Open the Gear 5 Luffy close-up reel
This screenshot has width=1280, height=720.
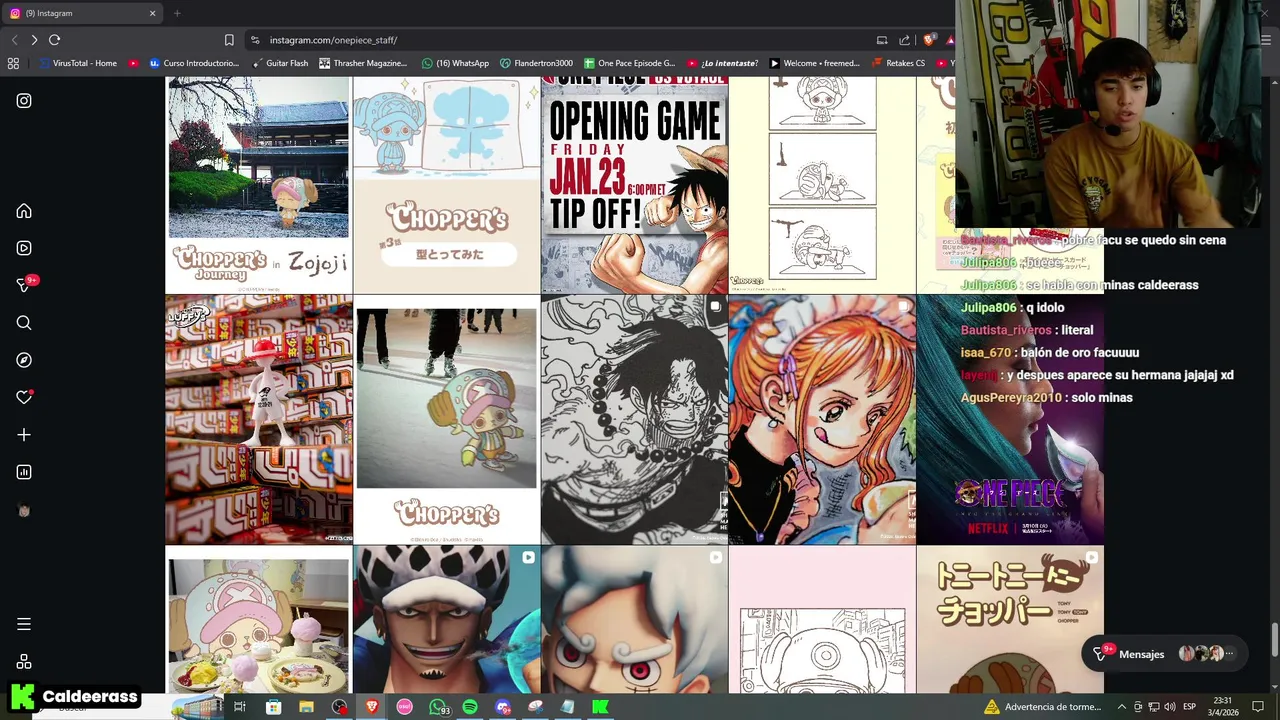[x=634, y=620]
